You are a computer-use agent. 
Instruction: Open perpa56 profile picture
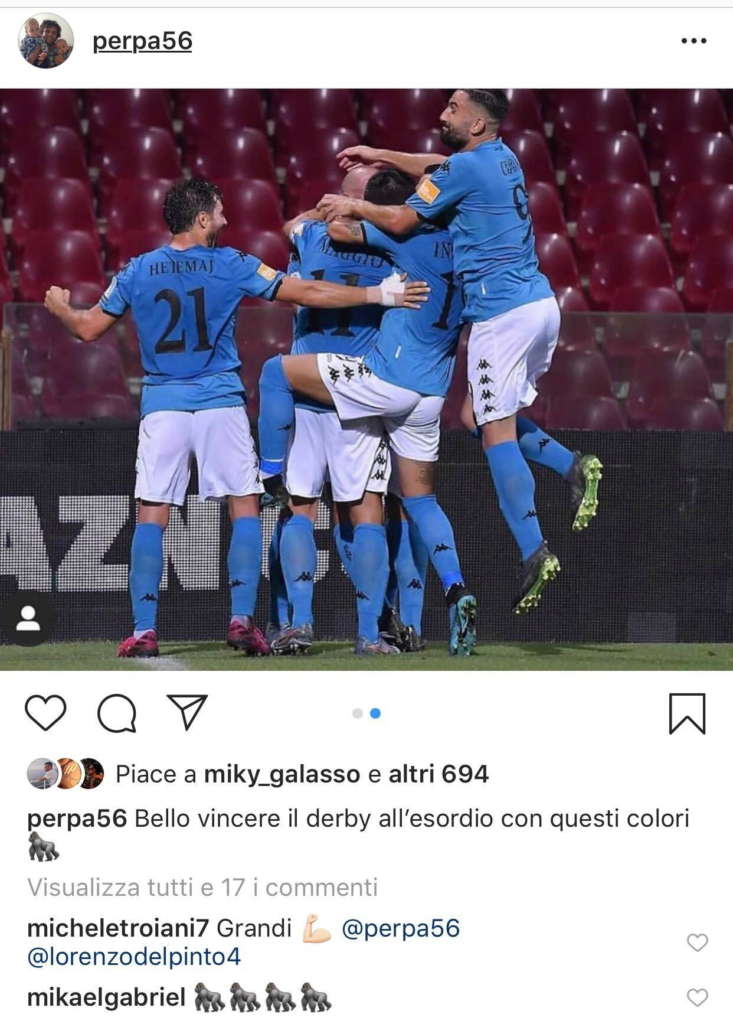point(45,40)
